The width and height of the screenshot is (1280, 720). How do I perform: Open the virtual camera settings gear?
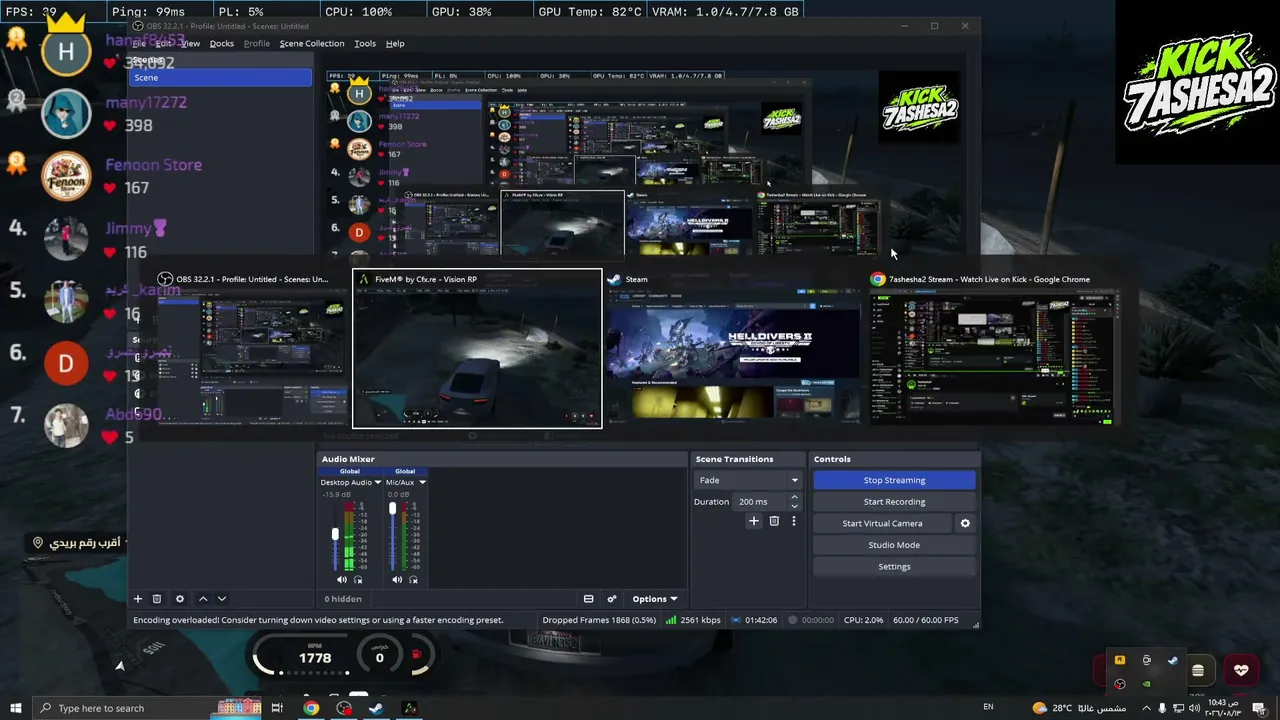(x=965, y=523)
